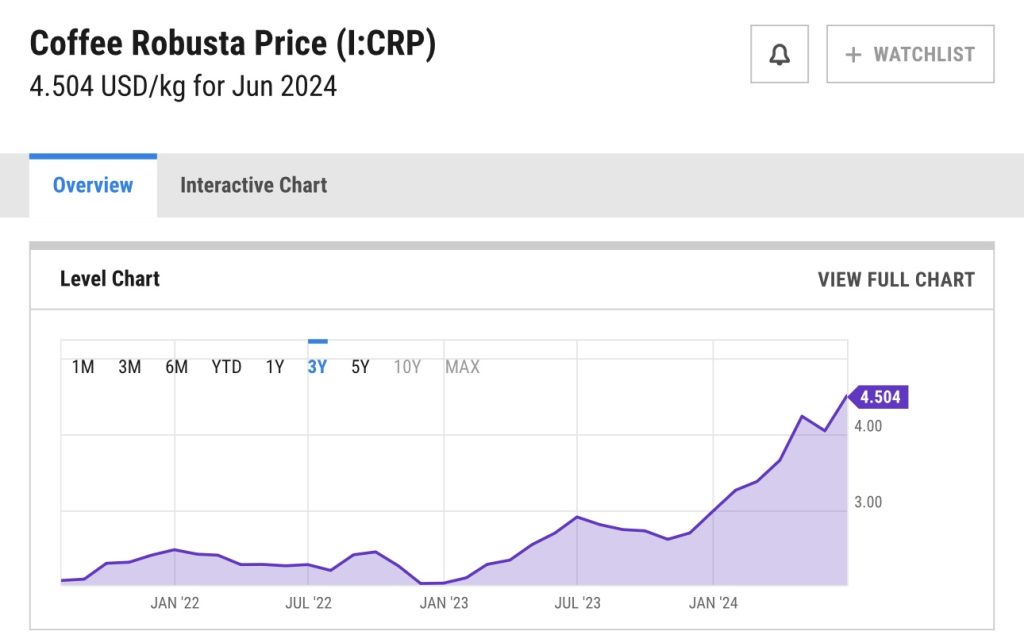Select the active 3Y range
Image resolution: width=1024 pixels, height=639 pixels.
(x=317, y=367)
